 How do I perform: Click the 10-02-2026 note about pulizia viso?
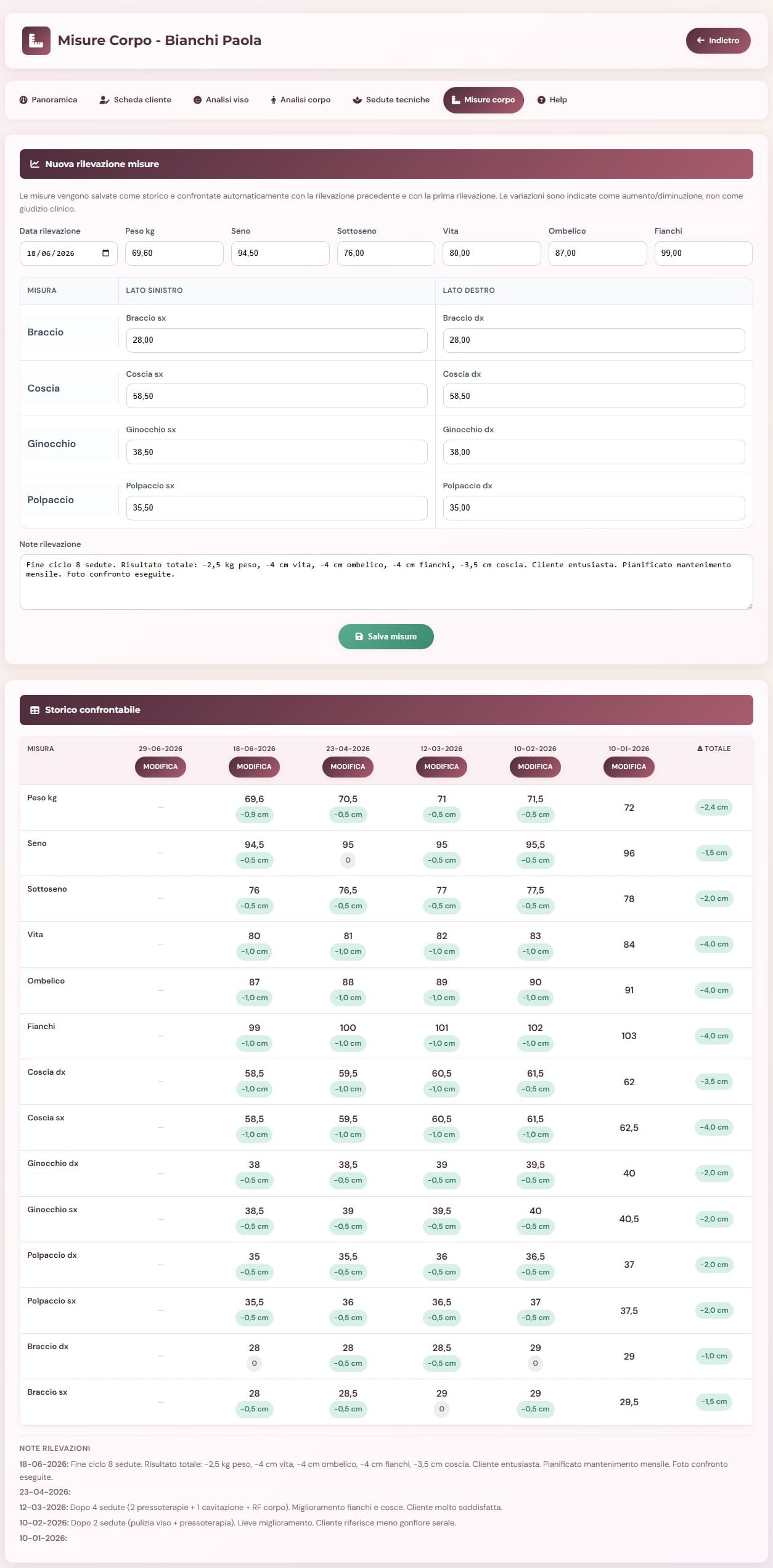[263, 1523]
